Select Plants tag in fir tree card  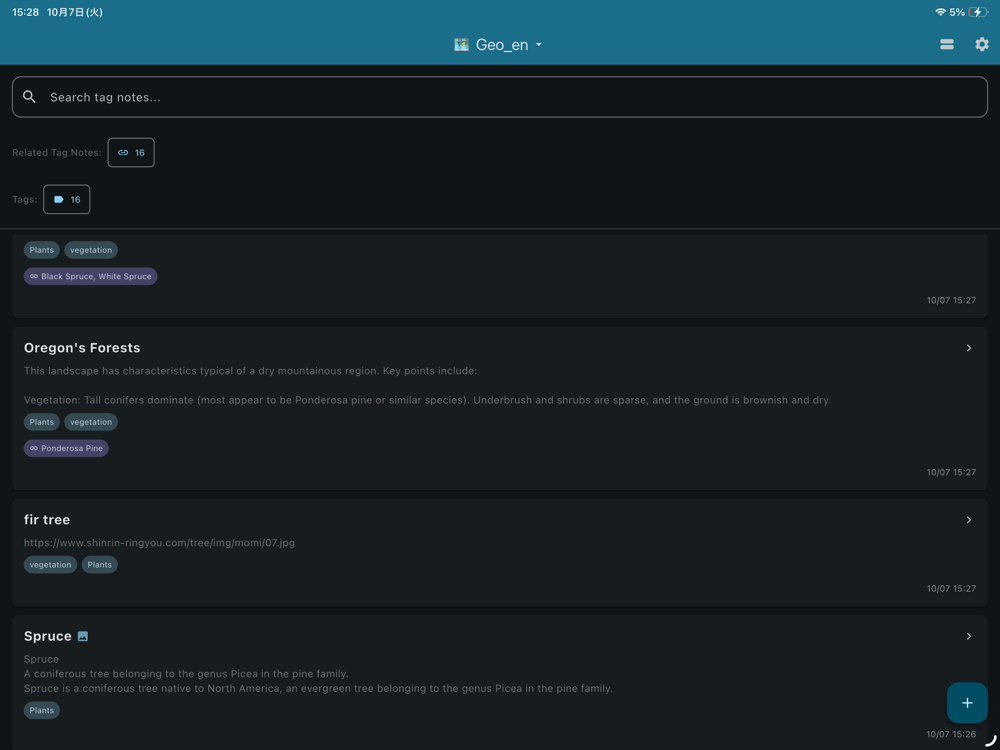click(x=99, y=565)
